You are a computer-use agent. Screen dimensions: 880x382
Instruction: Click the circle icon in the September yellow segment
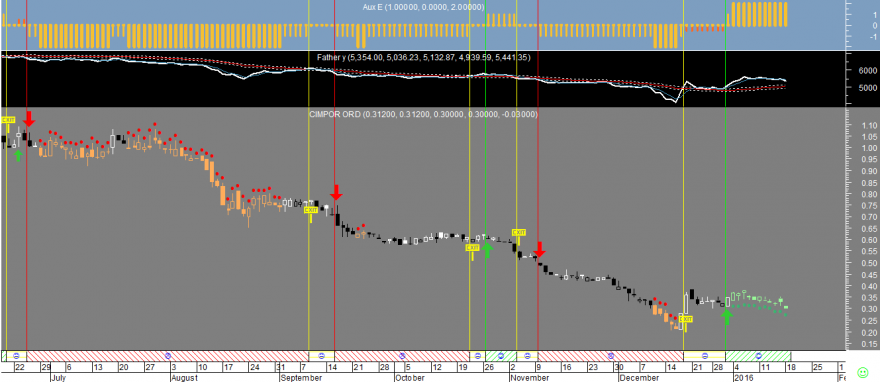322,356
